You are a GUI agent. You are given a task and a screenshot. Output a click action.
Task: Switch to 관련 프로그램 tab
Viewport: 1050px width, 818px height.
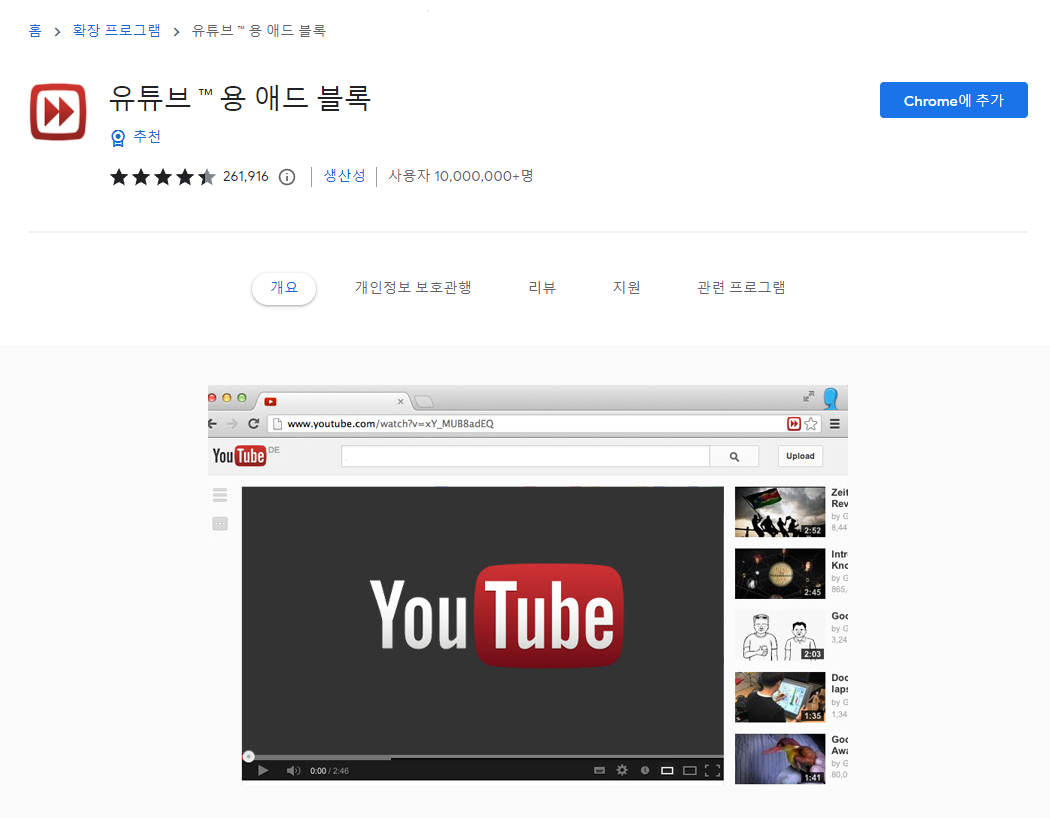tap(741, 288)
